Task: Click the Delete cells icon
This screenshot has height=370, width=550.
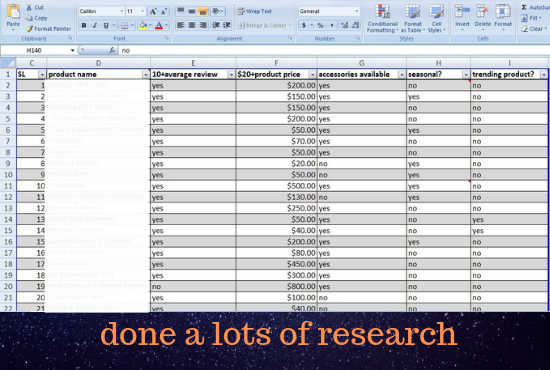Action: [483, 12]
